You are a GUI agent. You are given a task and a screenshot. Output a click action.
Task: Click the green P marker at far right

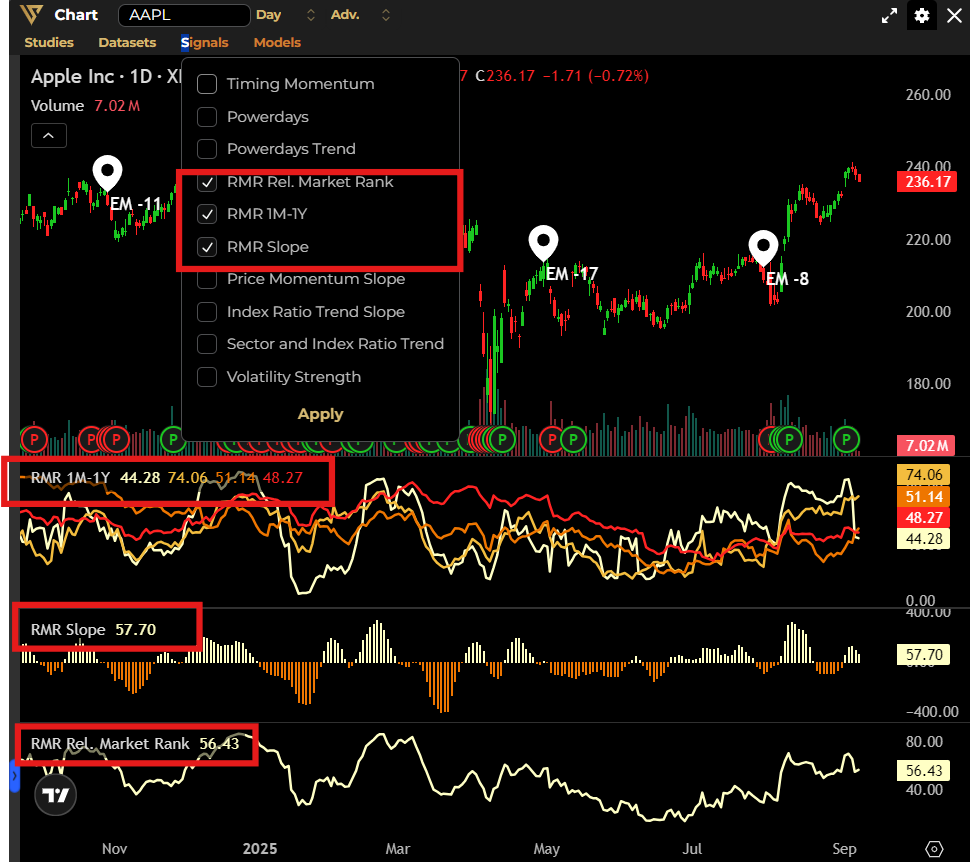point(846,440)
